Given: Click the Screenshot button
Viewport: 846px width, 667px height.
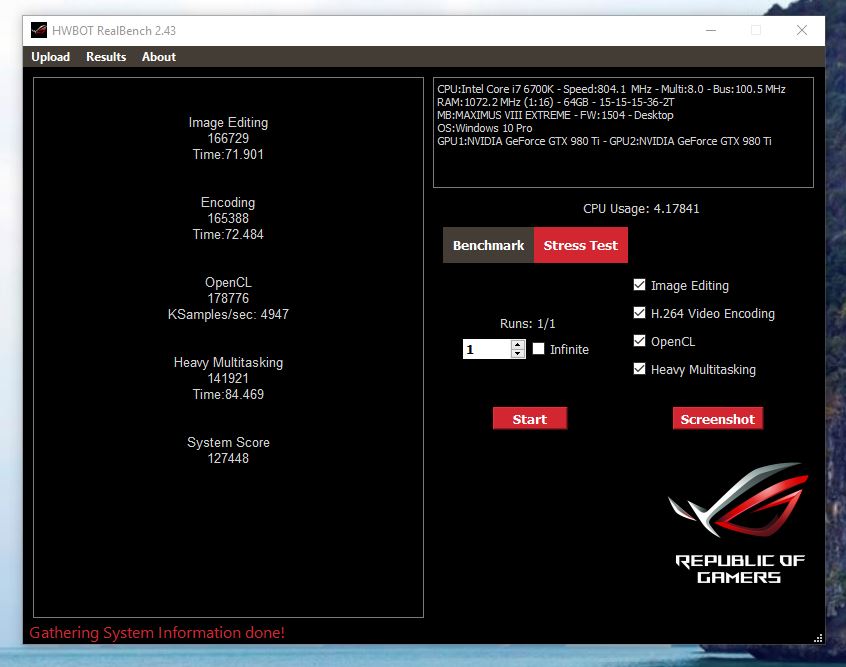Looking at the screenshot, I should pos(718,419).
